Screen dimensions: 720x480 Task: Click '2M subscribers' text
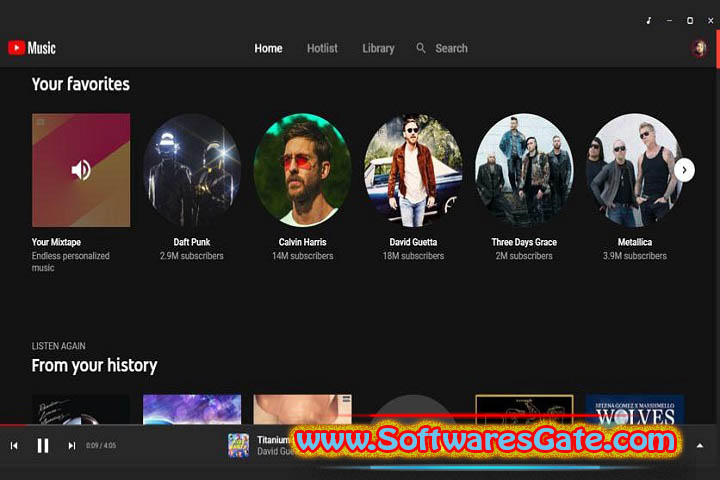524,256
